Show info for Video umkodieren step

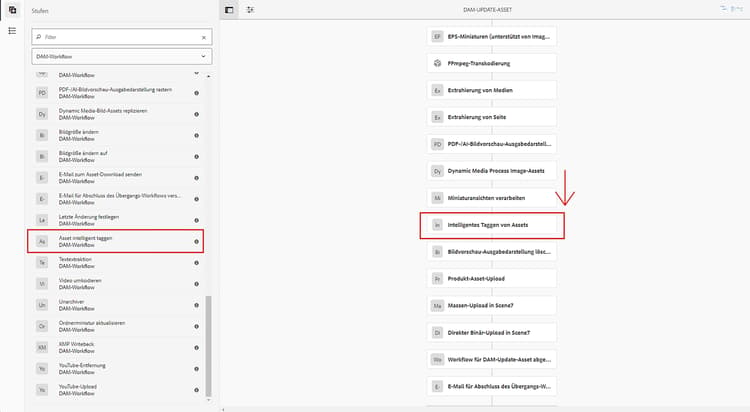tap(197, 284)
